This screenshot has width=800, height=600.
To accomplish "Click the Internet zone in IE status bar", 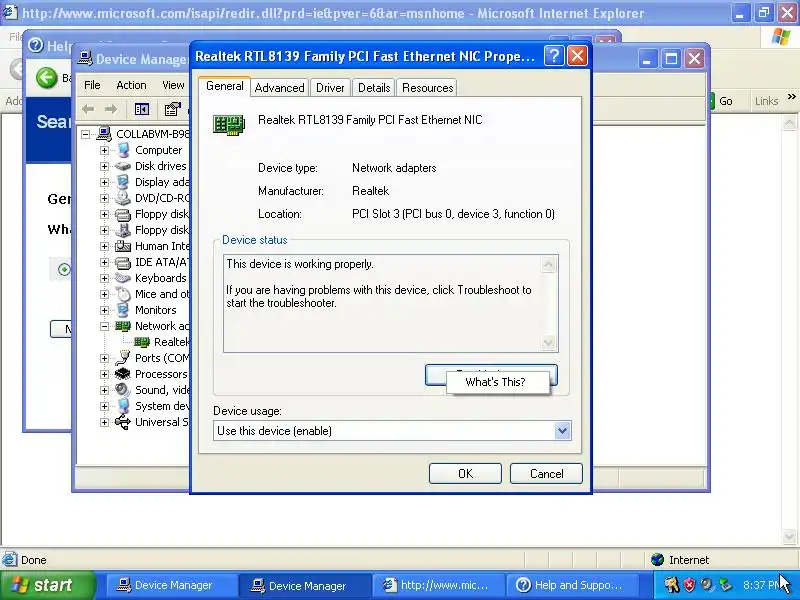I will [681, 560].
